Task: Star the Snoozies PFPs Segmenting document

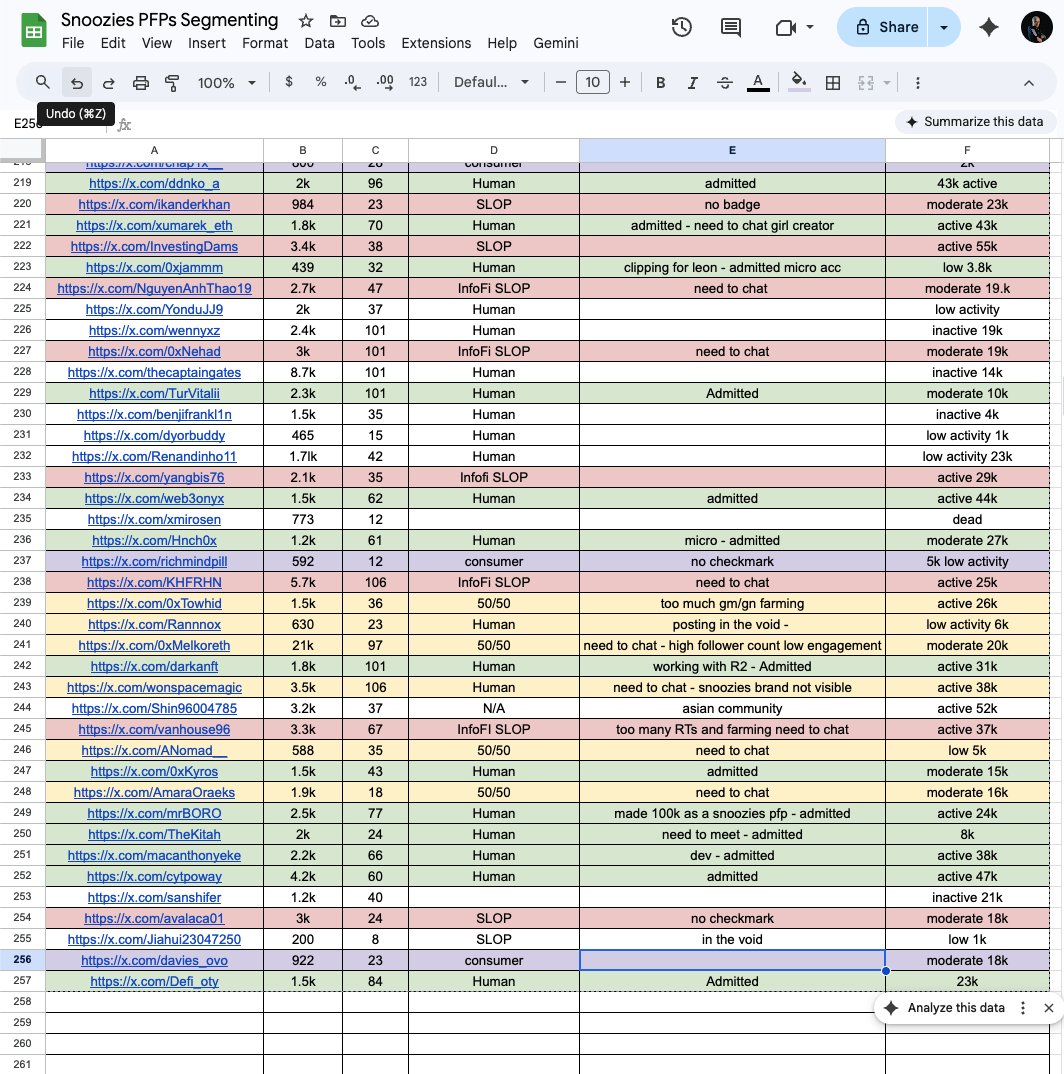Action: (x=306, y=21)
